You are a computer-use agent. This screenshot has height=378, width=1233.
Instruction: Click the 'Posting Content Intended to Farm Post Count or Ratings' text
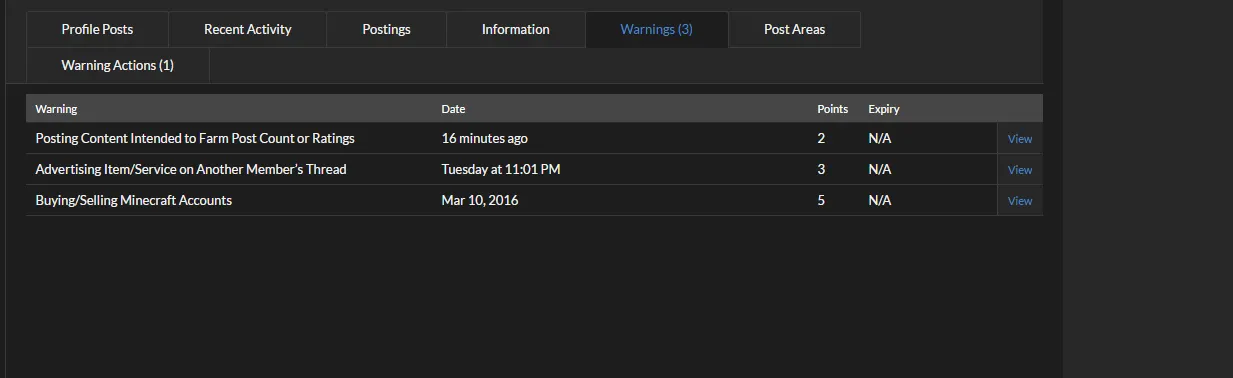pyautogui.click(x=195, y=138)
